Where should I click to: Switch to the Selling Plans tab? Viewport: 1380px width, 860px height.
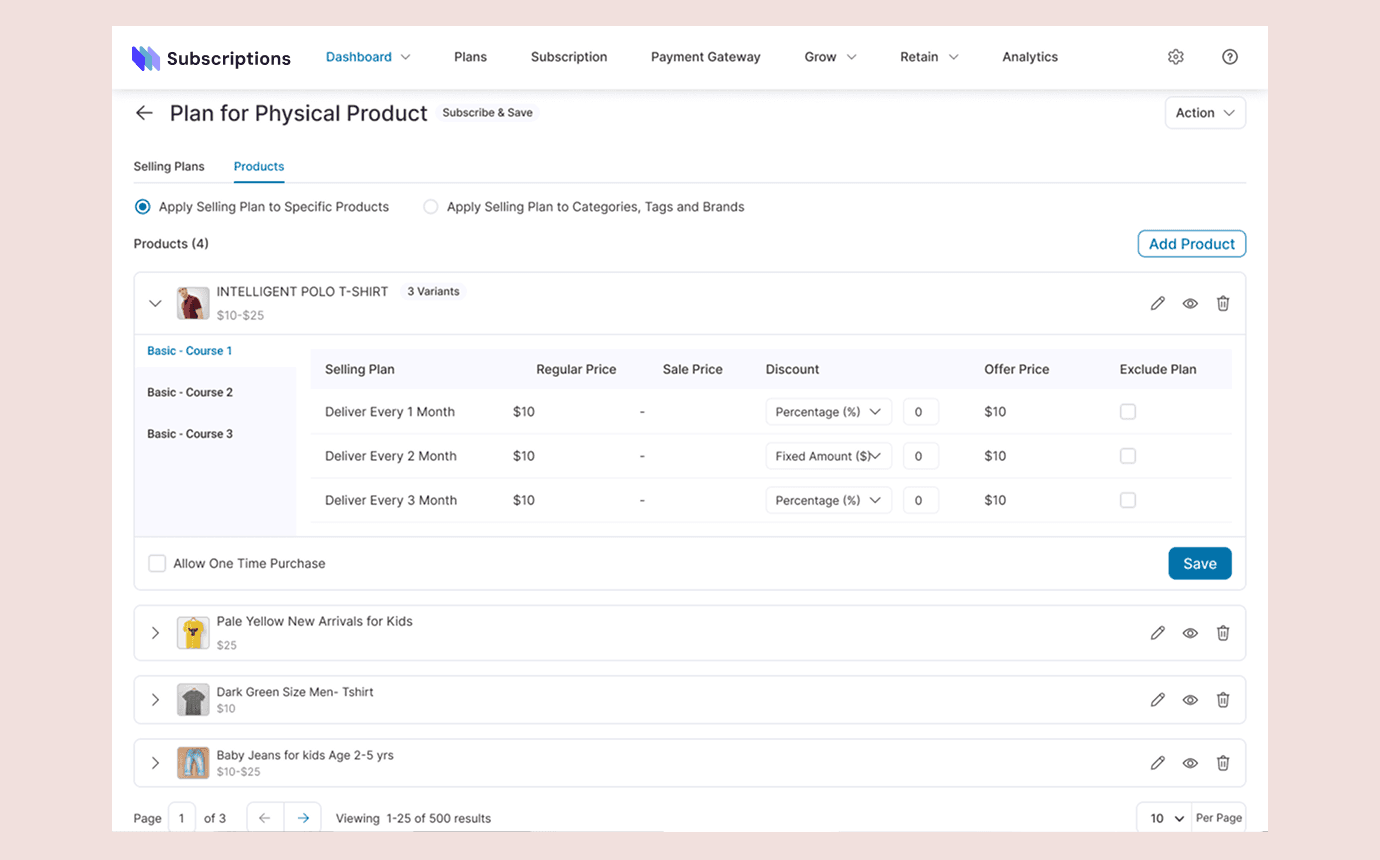(169, 166)
